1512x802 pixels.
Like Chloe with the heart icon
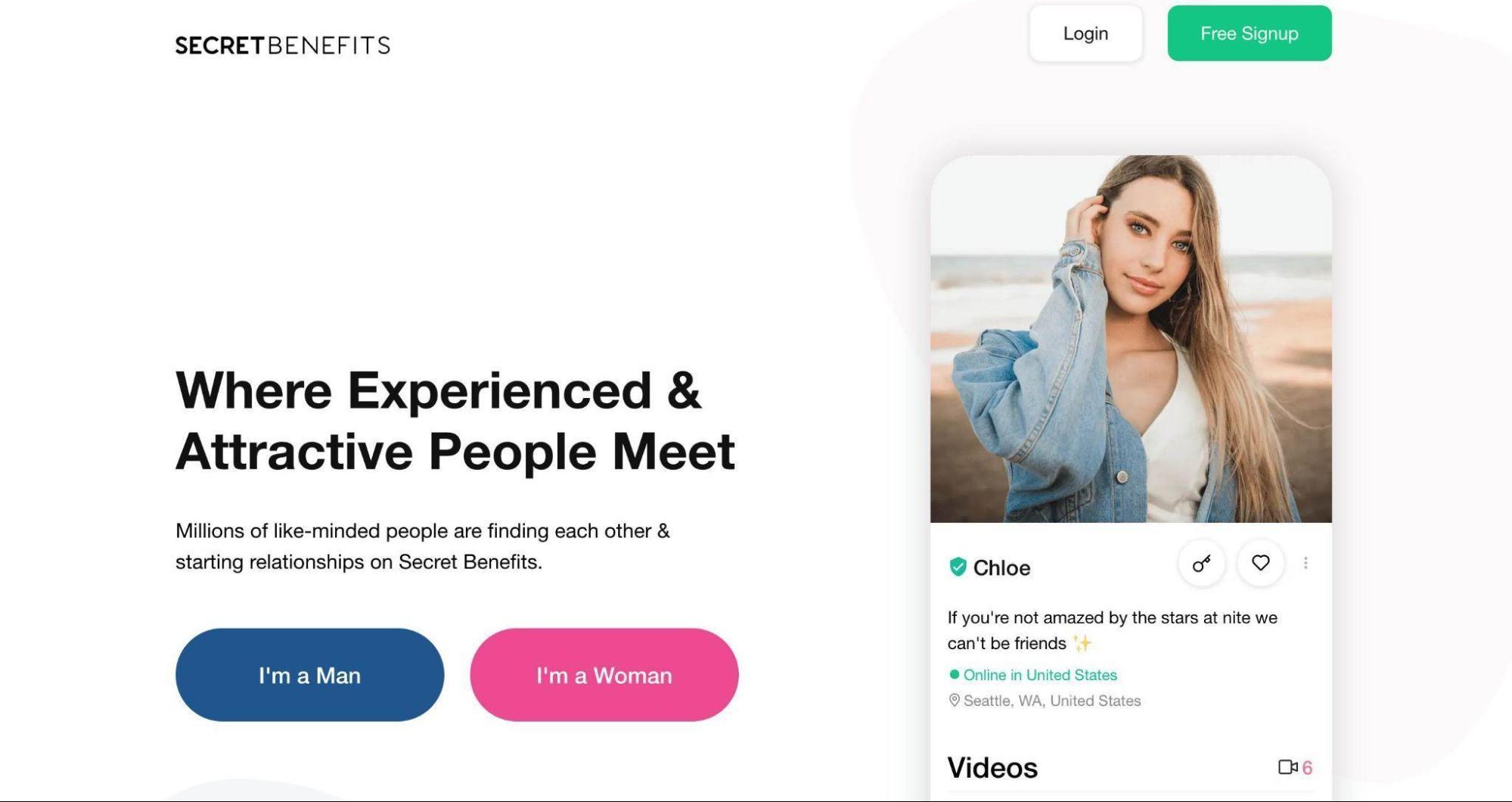coord(1260,564)
